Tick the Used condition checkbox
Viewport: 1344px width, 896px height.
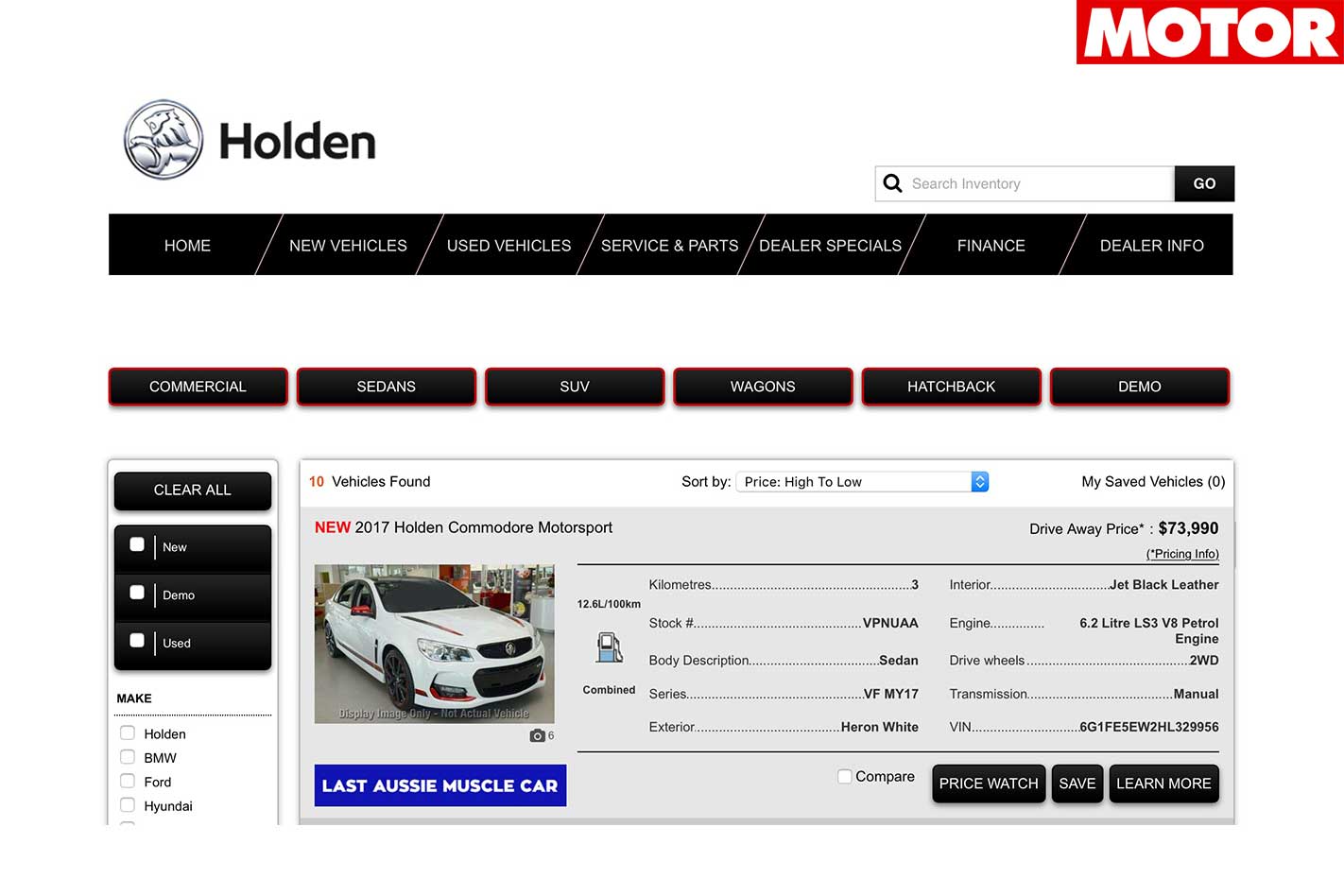pos(137,641)
